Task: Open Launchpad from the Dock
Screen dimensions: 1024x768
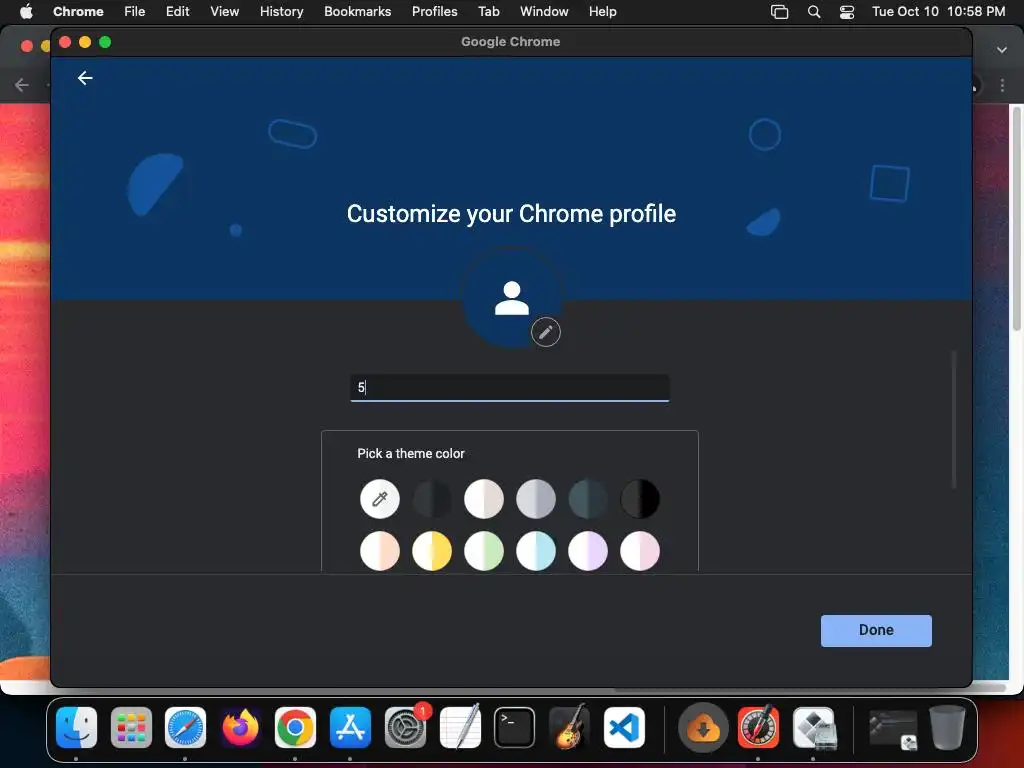Action: point(131,728)
